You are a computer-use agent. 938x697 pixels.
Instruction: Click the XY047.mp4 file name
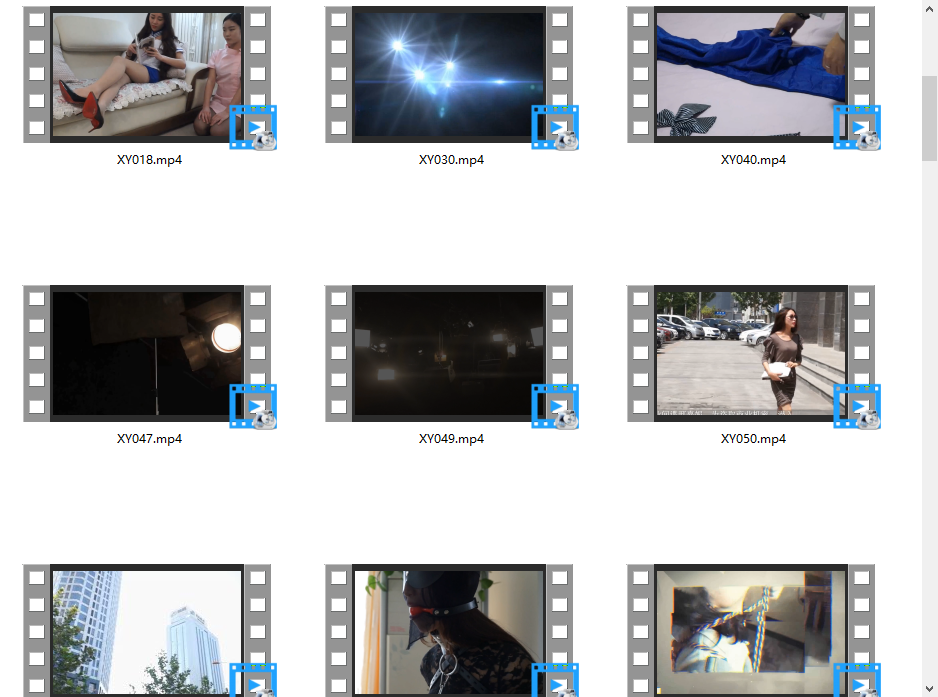pyautogui.click(x=149, y=439)
